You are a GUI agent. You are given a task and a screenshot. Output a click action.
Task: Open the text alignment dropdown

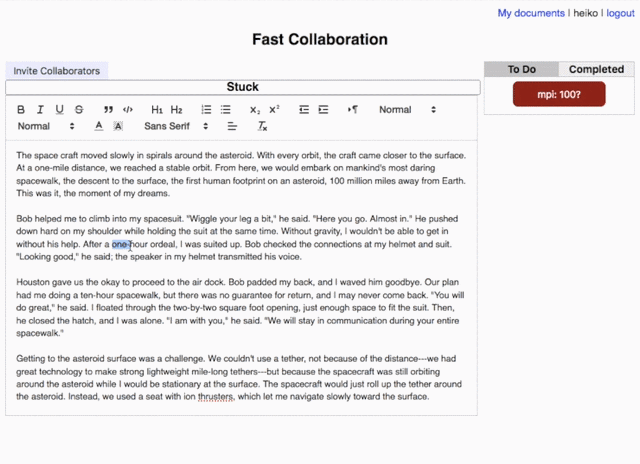point(232,126)
